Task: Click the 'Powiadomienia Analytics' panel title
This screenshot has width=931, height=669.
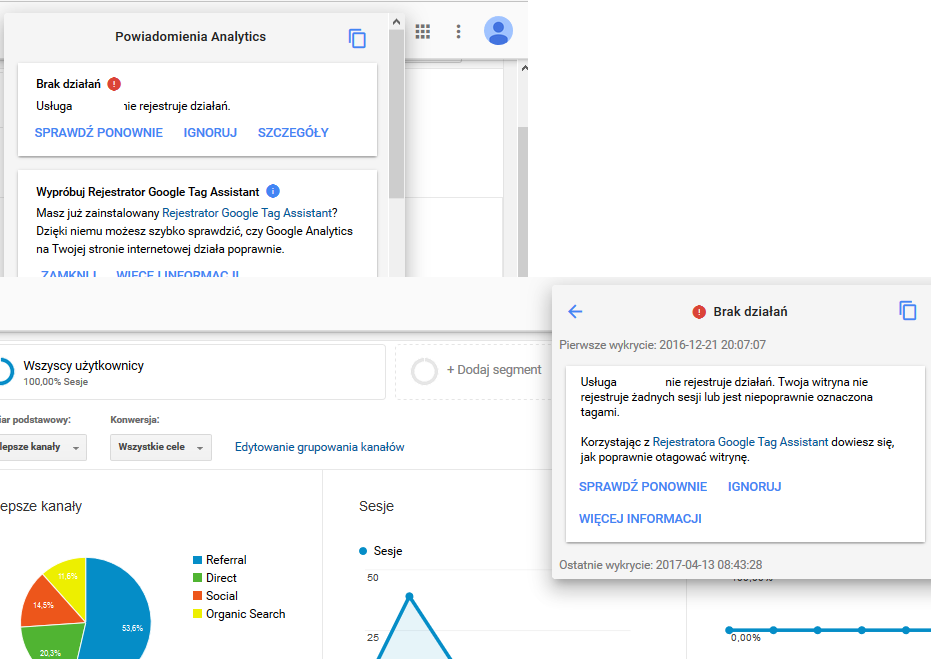Action: pos(191,37)
